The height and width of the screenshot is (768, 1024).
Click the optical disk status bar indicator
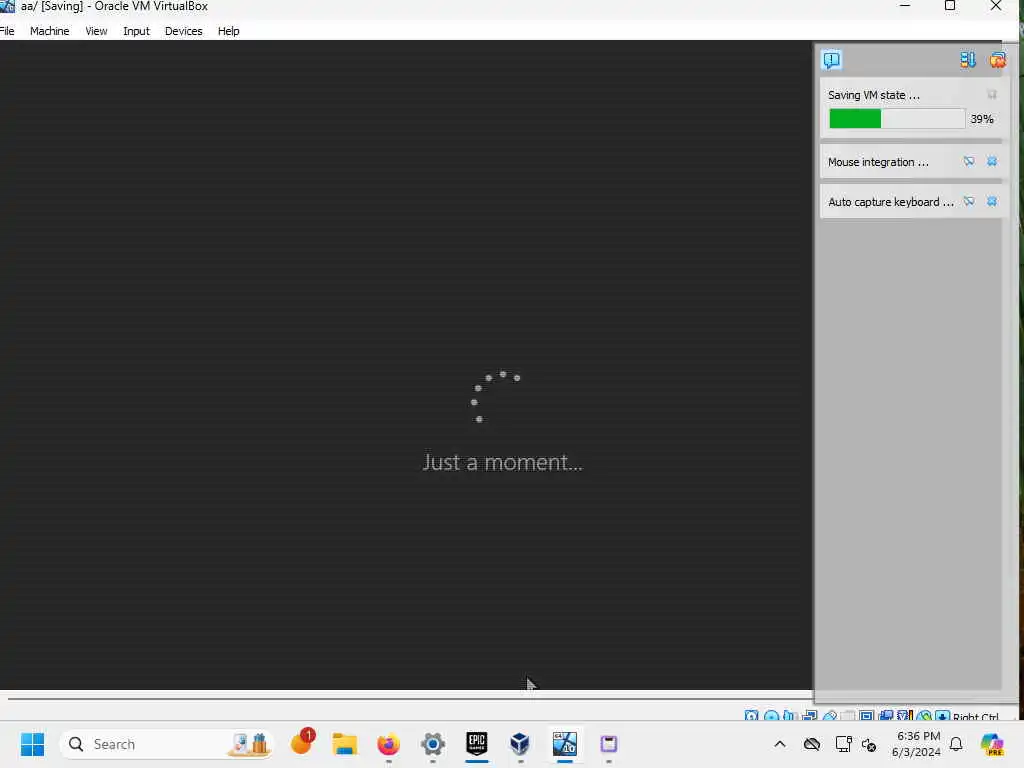771,716
